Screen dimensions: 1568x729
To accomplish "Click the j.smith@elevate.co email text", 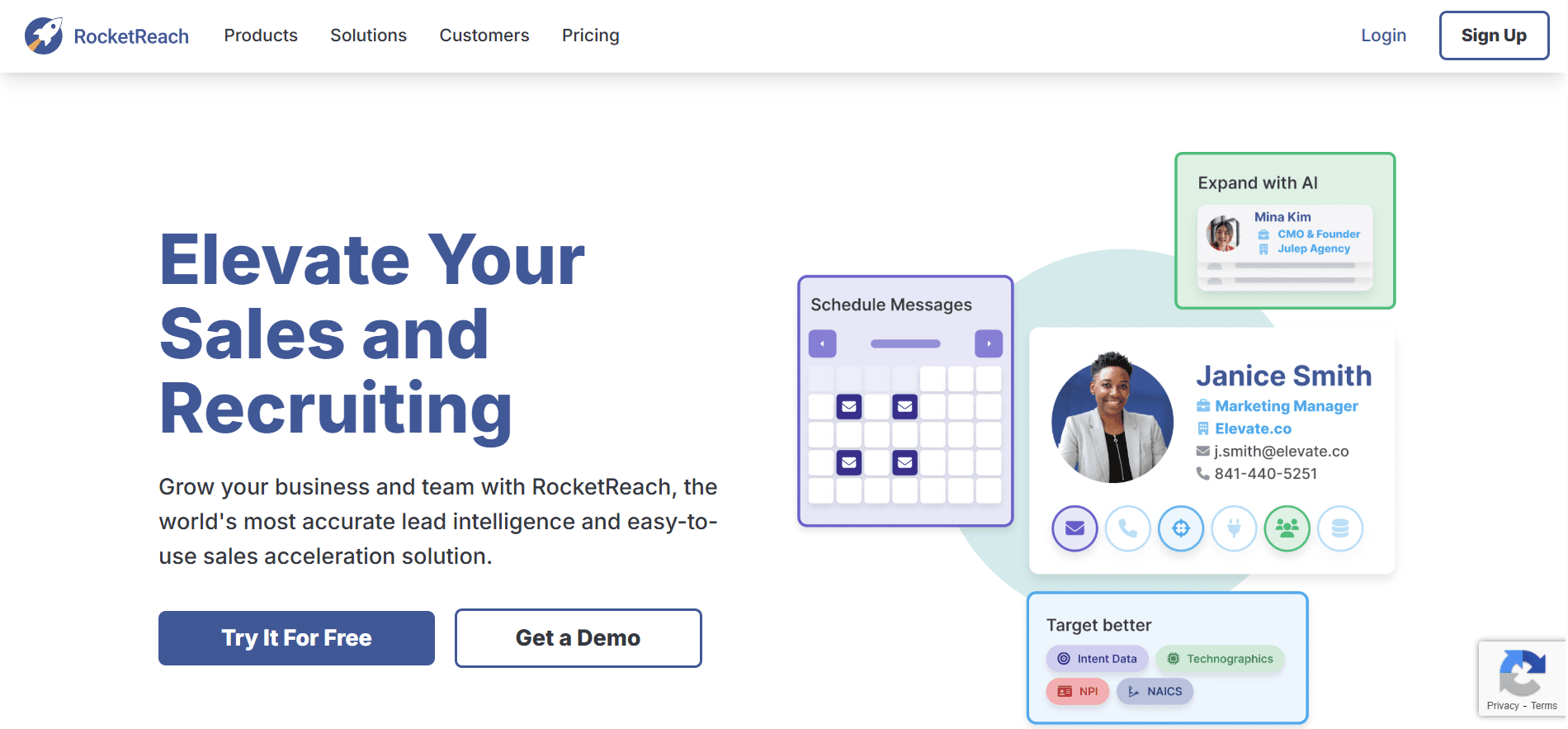I will pos(1281,452).
